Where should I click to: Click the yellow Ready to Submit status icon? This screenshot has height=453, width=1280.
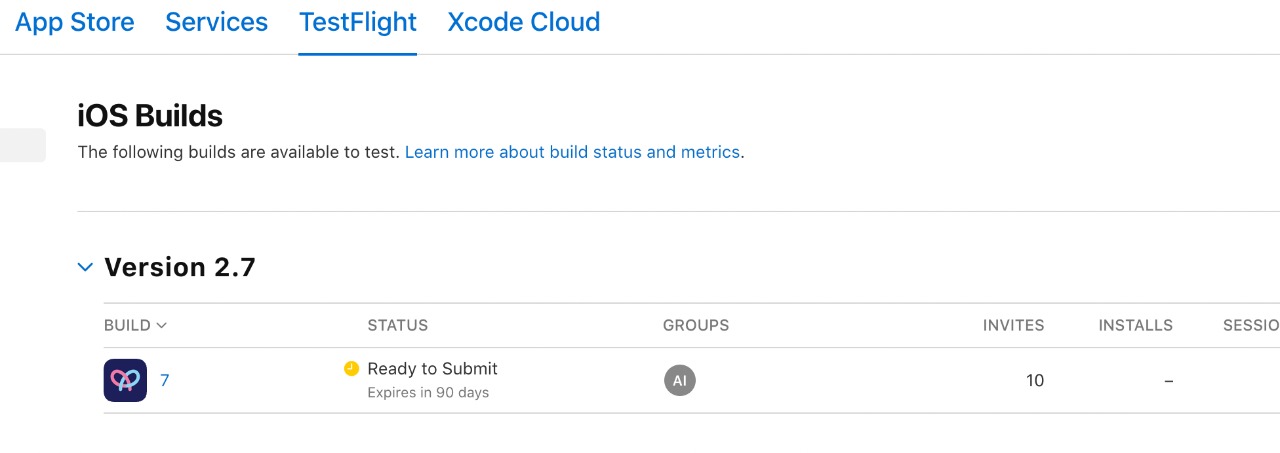[x=351, y=369]
